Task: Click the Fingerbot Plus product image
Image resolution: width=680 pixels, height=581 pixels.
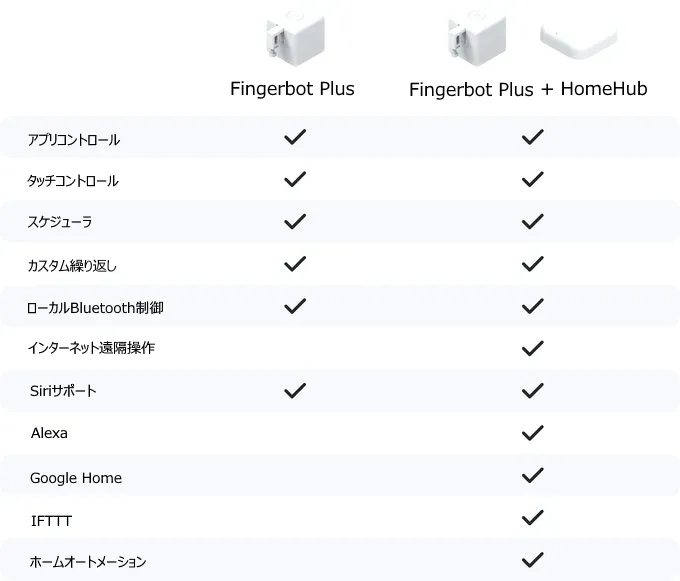Action: point(291,38)
